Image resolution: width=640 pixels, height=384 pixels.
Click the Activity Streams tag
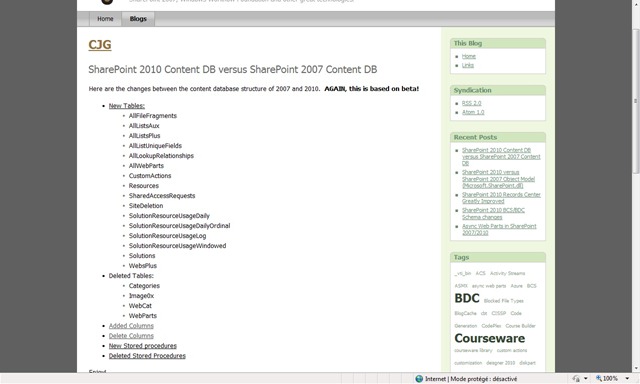coord(507,273)
